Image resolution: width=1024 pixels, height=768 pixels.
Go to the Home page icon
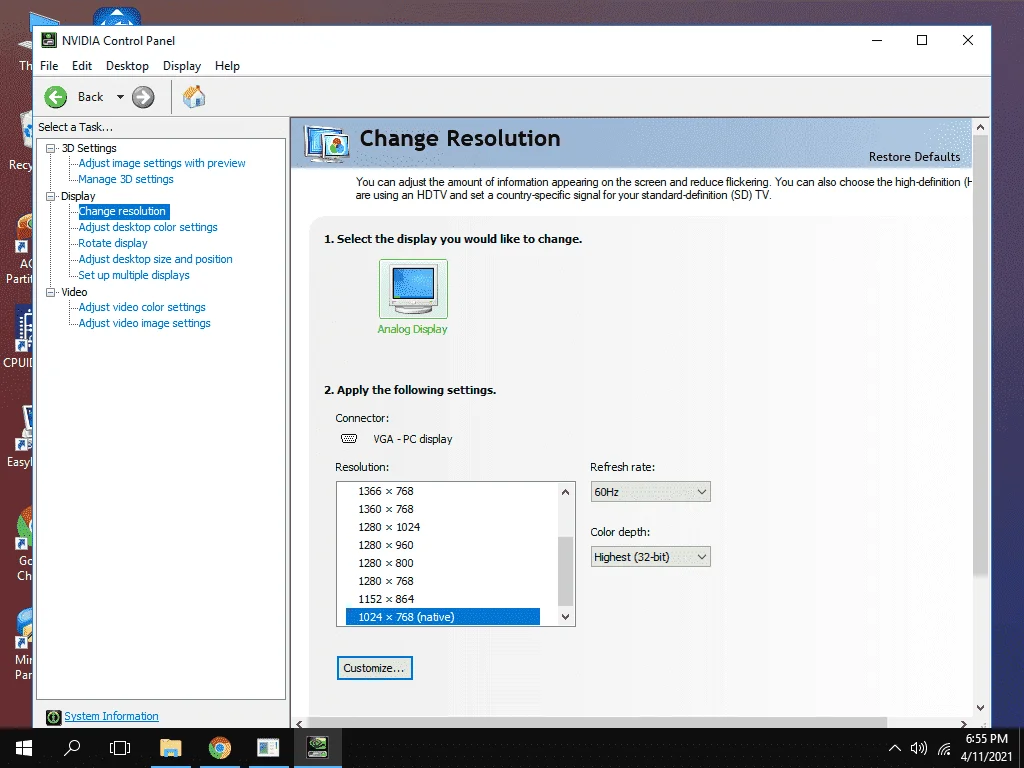(x=194, y=97)
